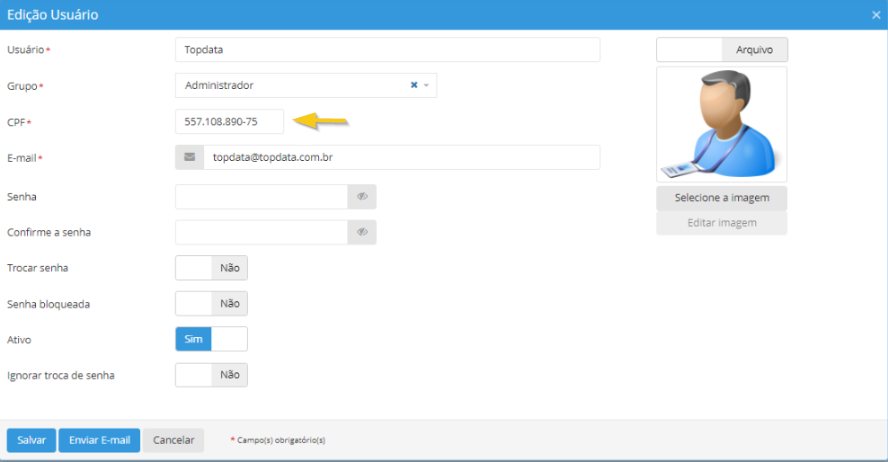The image size is (888, 462).
Task: Click the Enviar E-mail button
Action: point(99,441)
